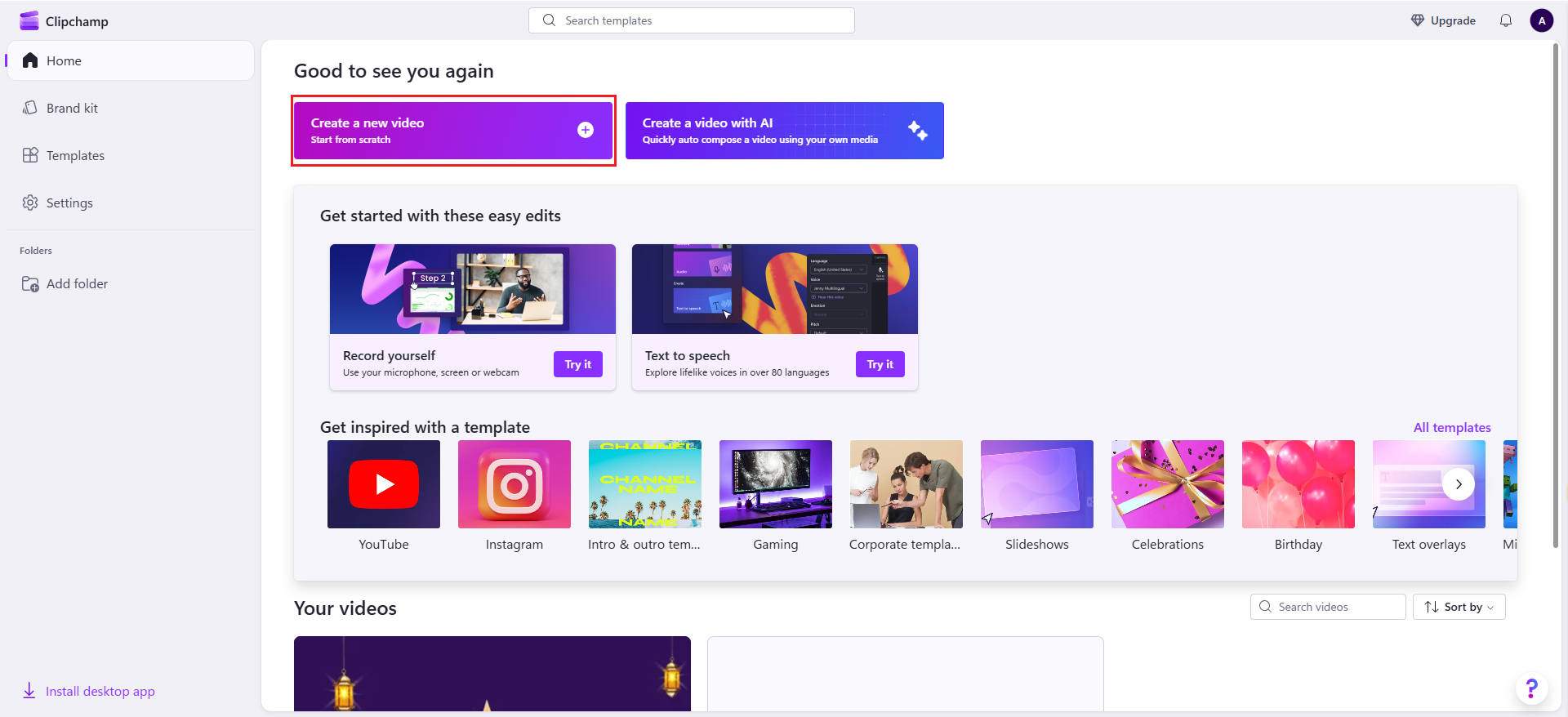The image size is (1568, 717).
Task: Expand the Sort by dropdown
Action: (x=1459, y=607)
